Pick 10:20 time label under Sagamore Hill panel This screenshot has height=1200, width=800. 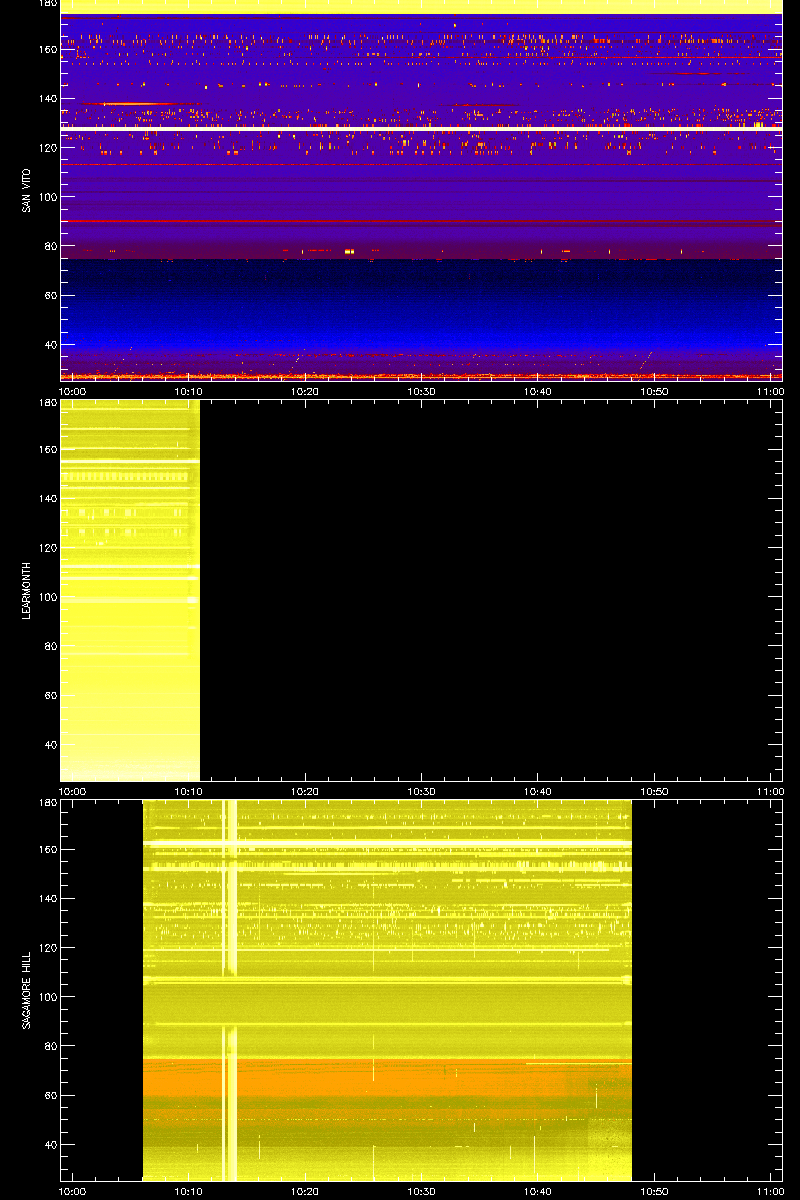305,1192
